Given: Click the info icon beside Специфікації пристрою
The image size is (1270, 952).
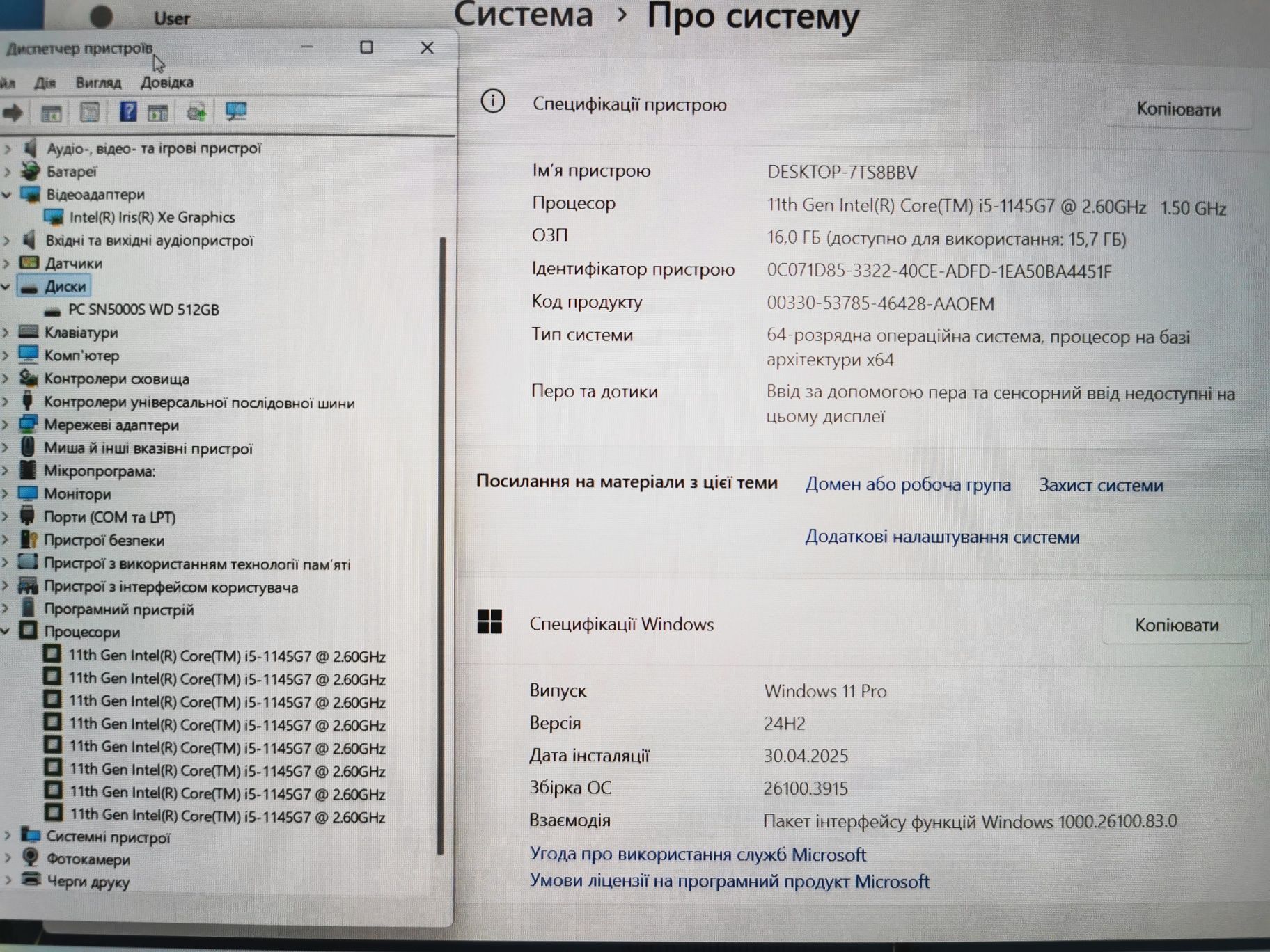Looking at the screenshot, I should (x=493, y=102).
